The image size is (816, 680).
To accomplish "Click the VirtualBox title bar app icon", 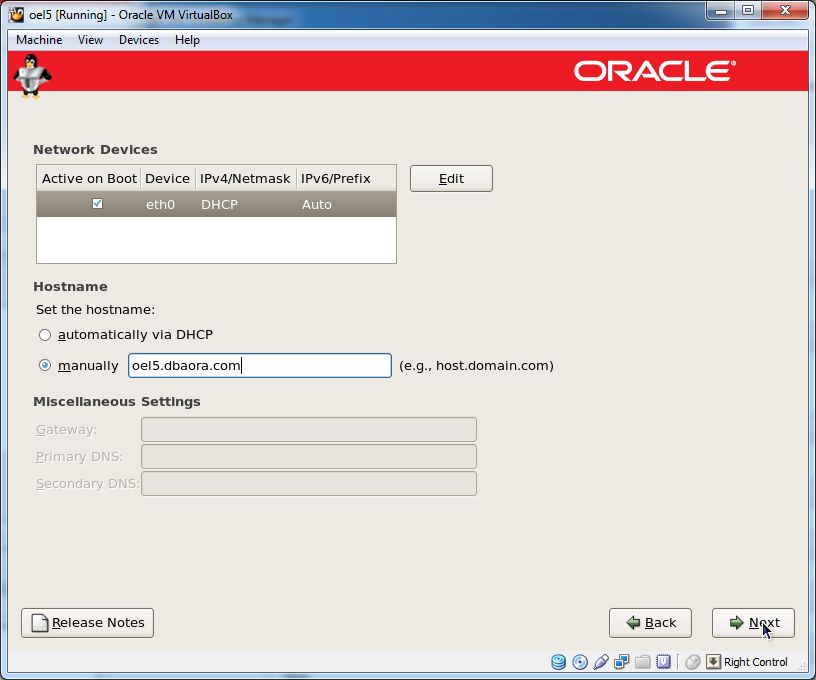I will pyautogui.click(x=16, y=15).
